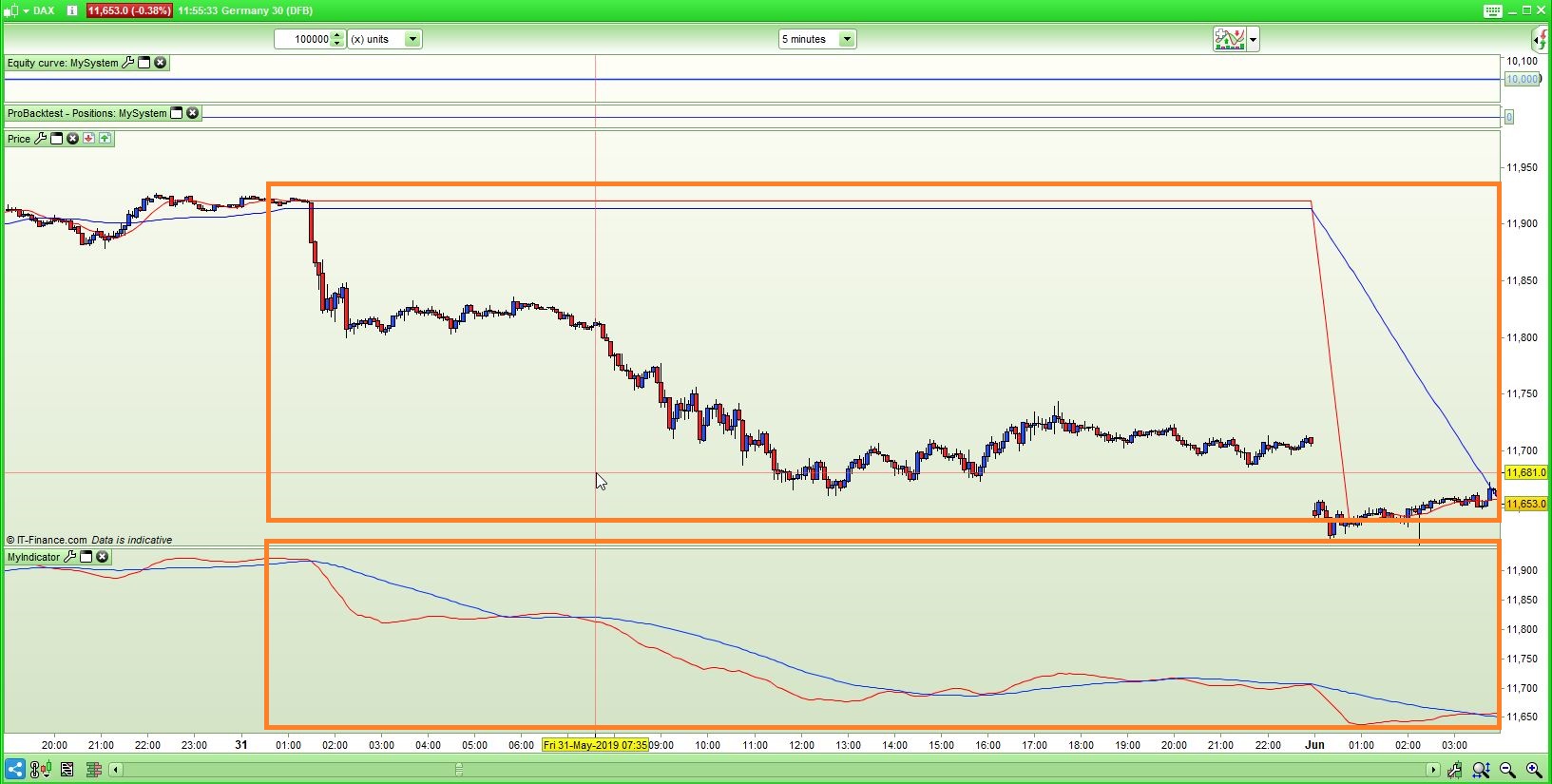Open MyIndicator settings with wrench icon

(69, 557)
